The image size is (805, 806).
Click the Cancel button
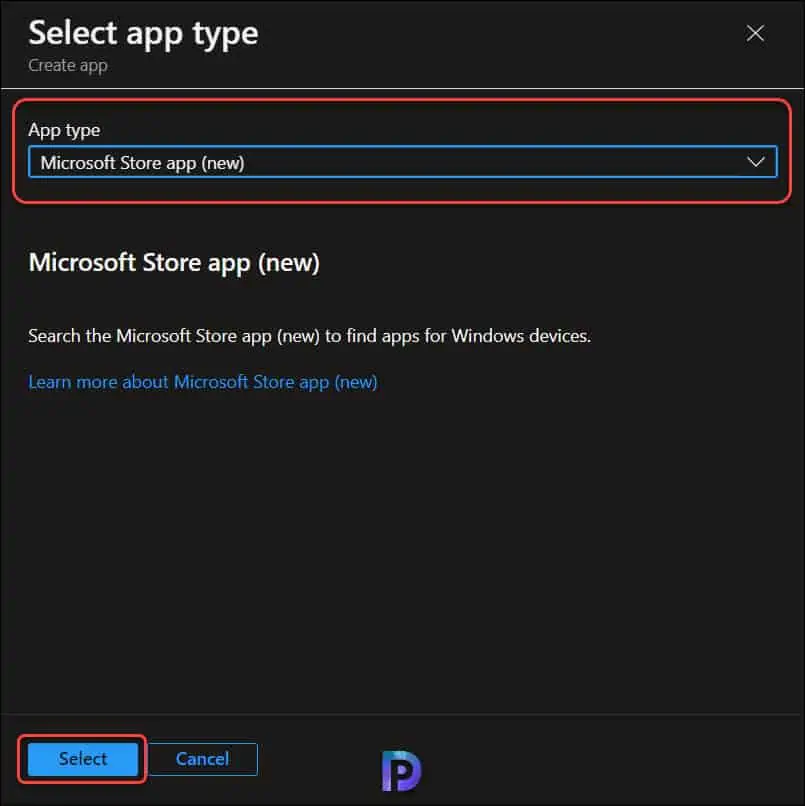[x=203, y=759]
